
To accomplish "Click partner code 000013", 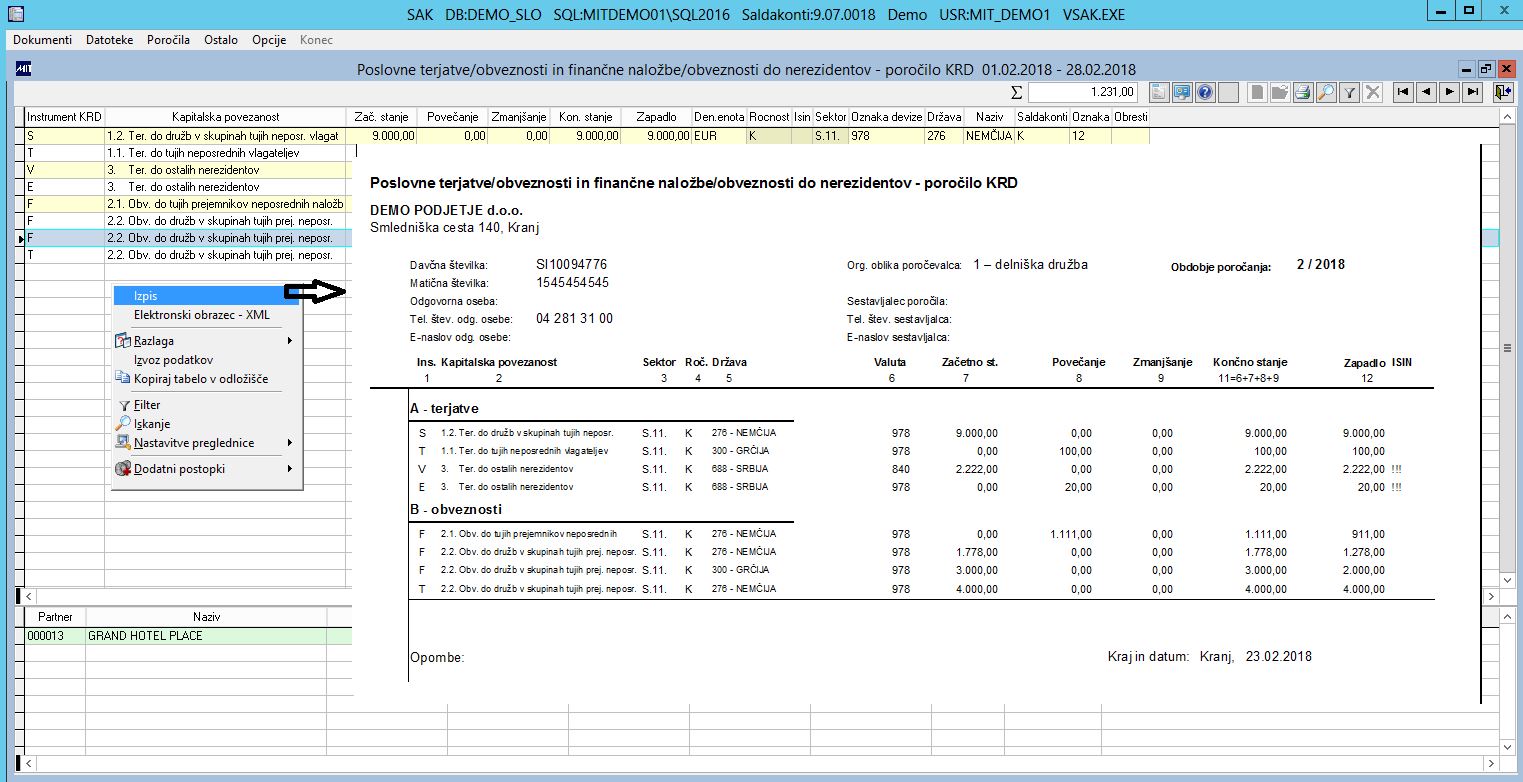I will click(x=55, y=636).
